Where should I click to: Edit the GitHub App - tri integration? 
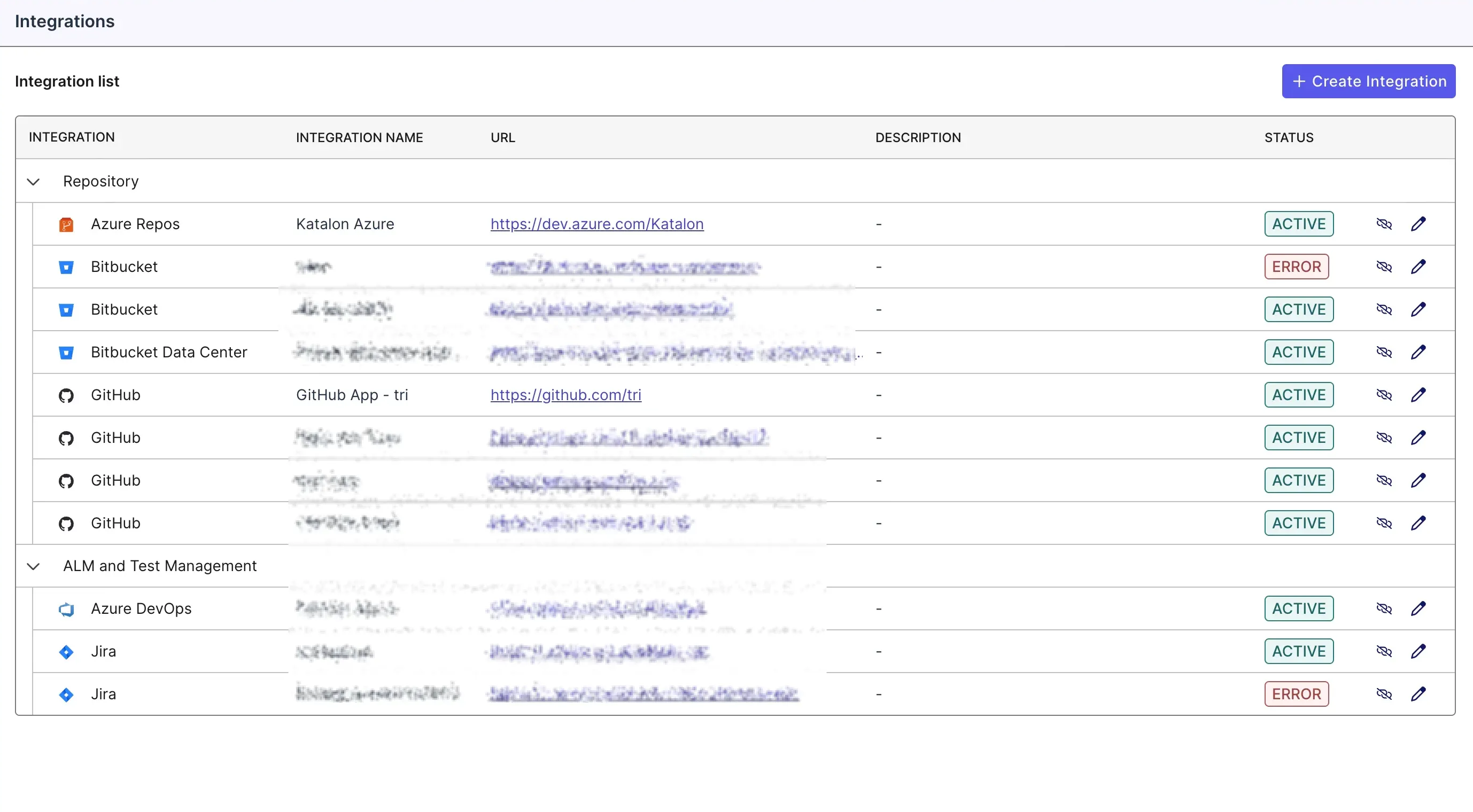coord(1418,395)
